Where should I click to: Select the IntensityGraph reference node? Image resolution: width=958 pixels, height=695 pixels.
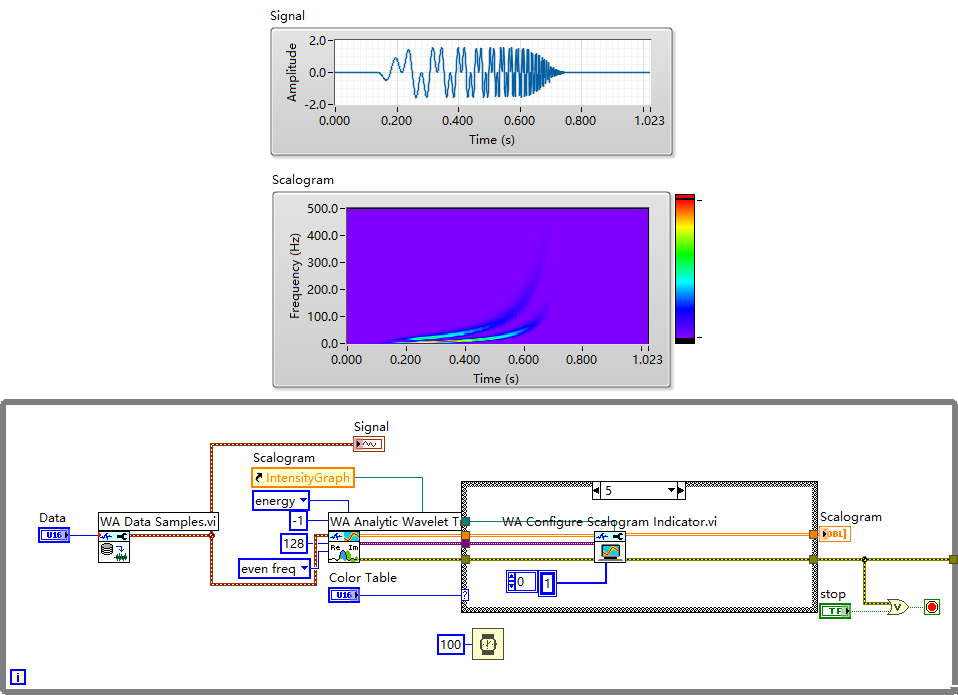point(302,478)
